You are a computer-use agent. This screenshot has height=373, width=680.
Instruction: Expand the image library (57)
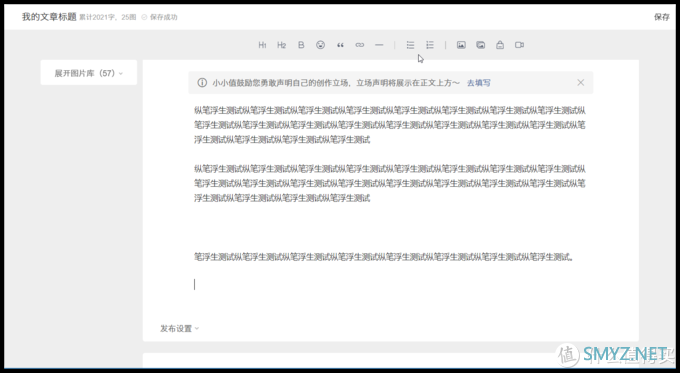[88, 73]
